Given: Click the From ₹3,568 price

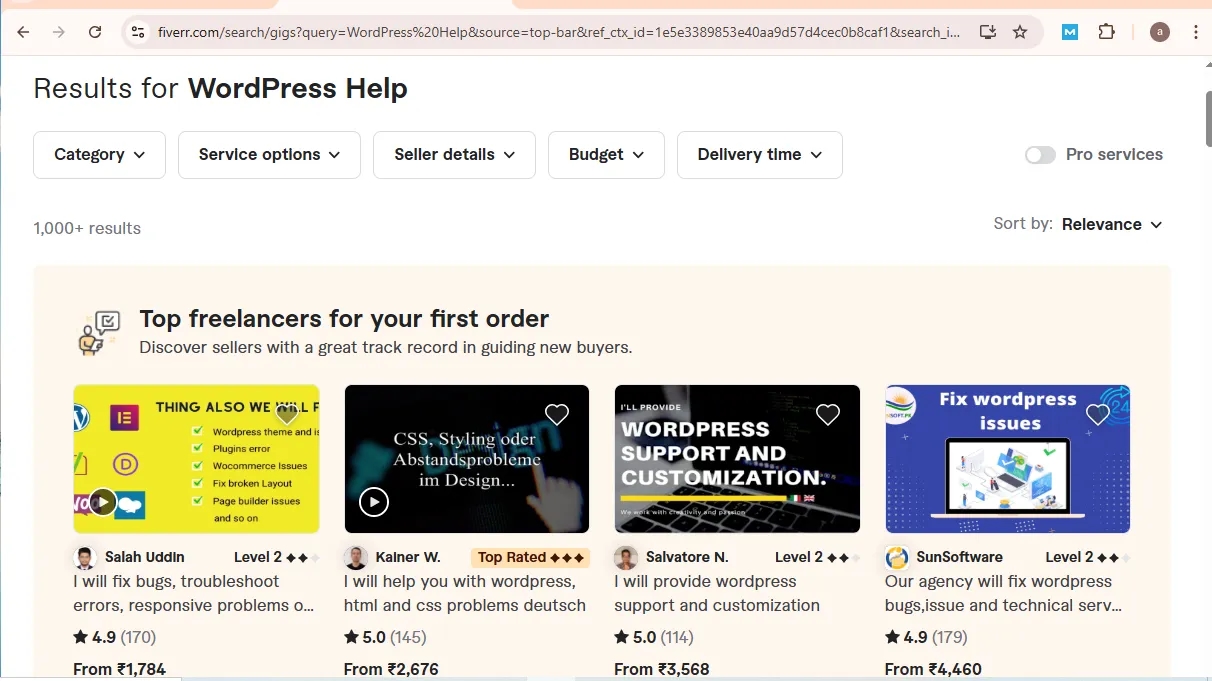Looking at the screenshot, I should pyautogui.click(x=661, y=669).
